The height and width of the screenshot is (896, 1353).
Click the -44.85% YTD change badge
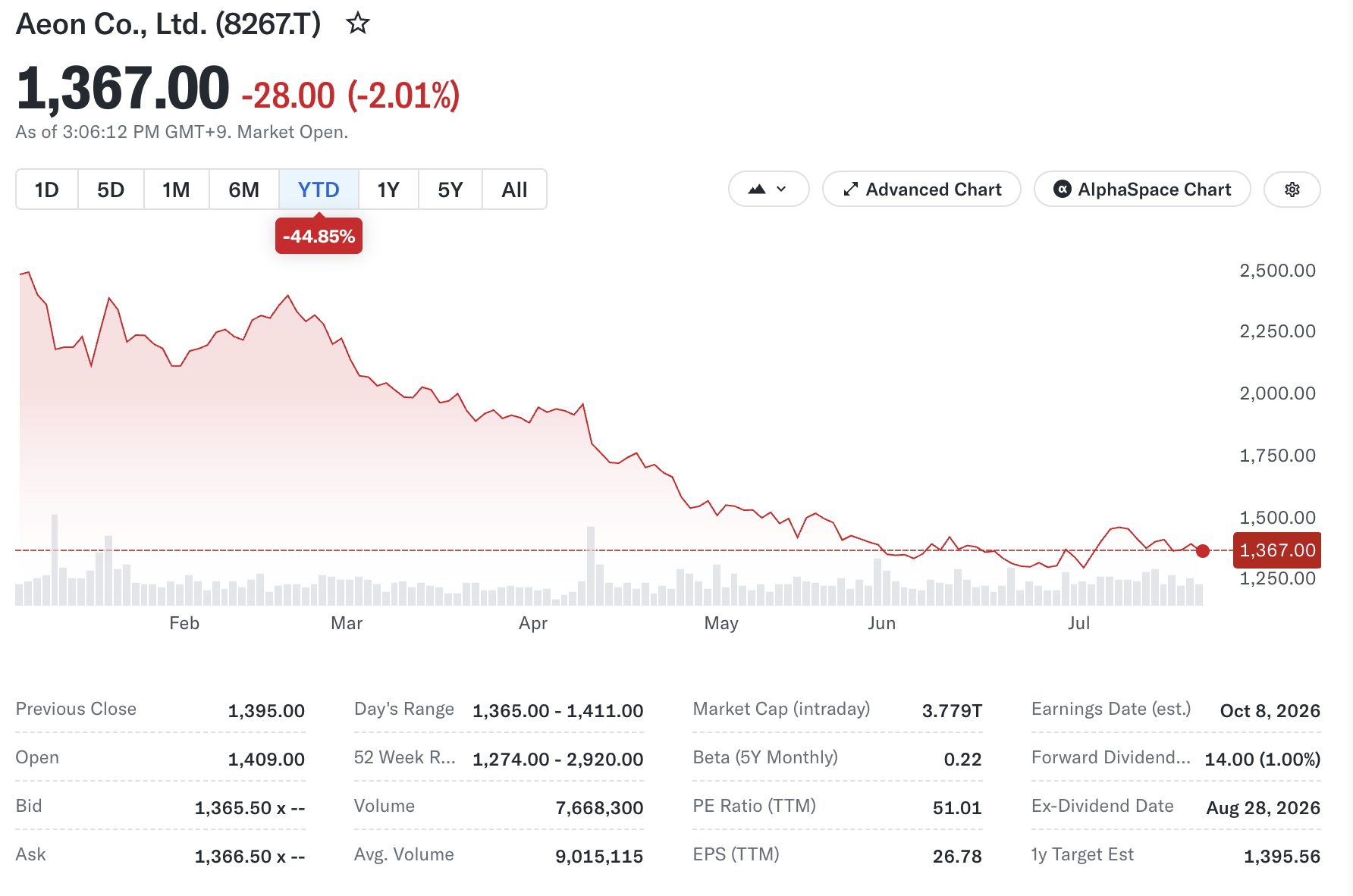point(319,237)
